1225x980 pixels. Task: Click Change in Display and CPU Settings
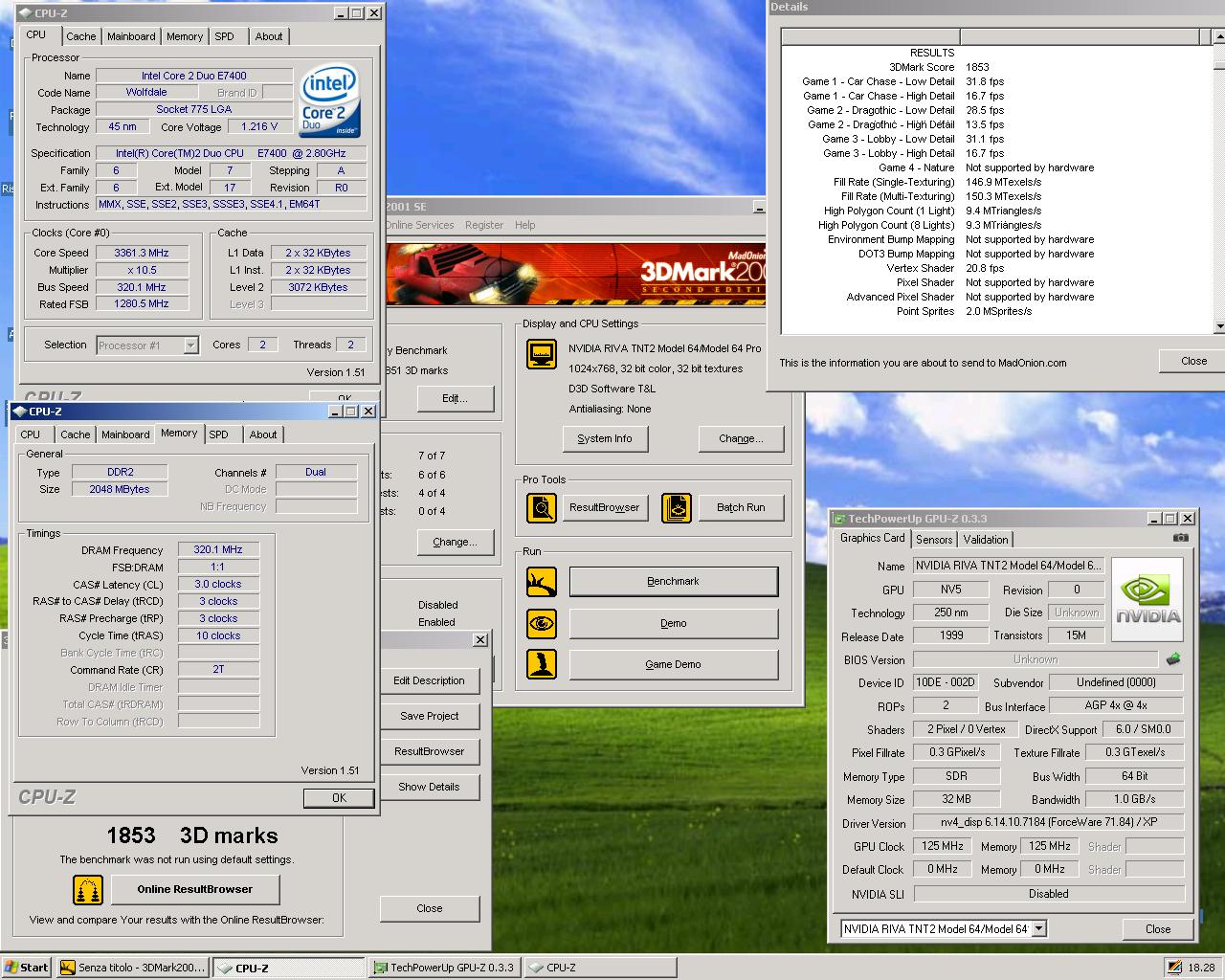tap(741, 438)
